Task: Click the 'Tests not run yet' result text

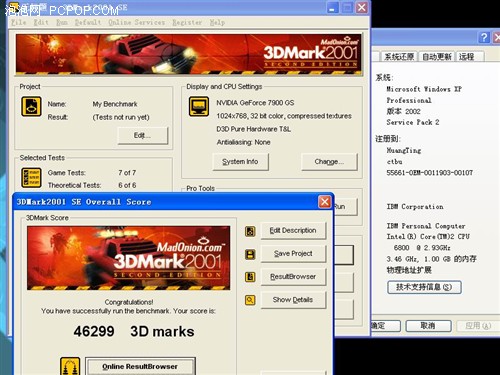Action: [x=121, y=117]
